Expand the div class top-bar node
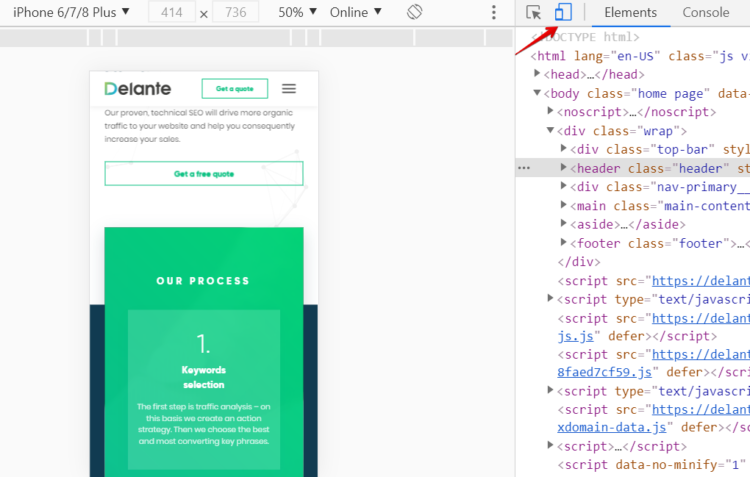 click(563, 148)
